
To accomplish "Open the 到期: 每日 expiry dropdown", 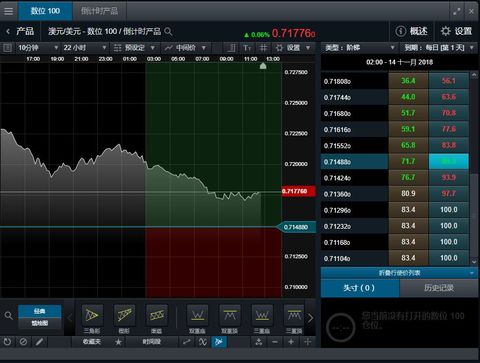I will point(439,48).
